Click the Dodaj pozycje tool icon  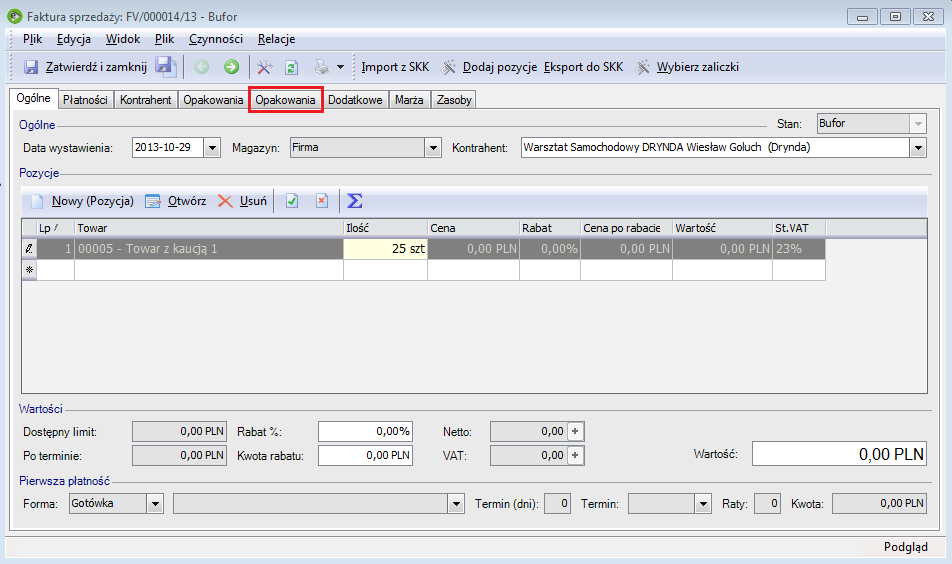449,67
